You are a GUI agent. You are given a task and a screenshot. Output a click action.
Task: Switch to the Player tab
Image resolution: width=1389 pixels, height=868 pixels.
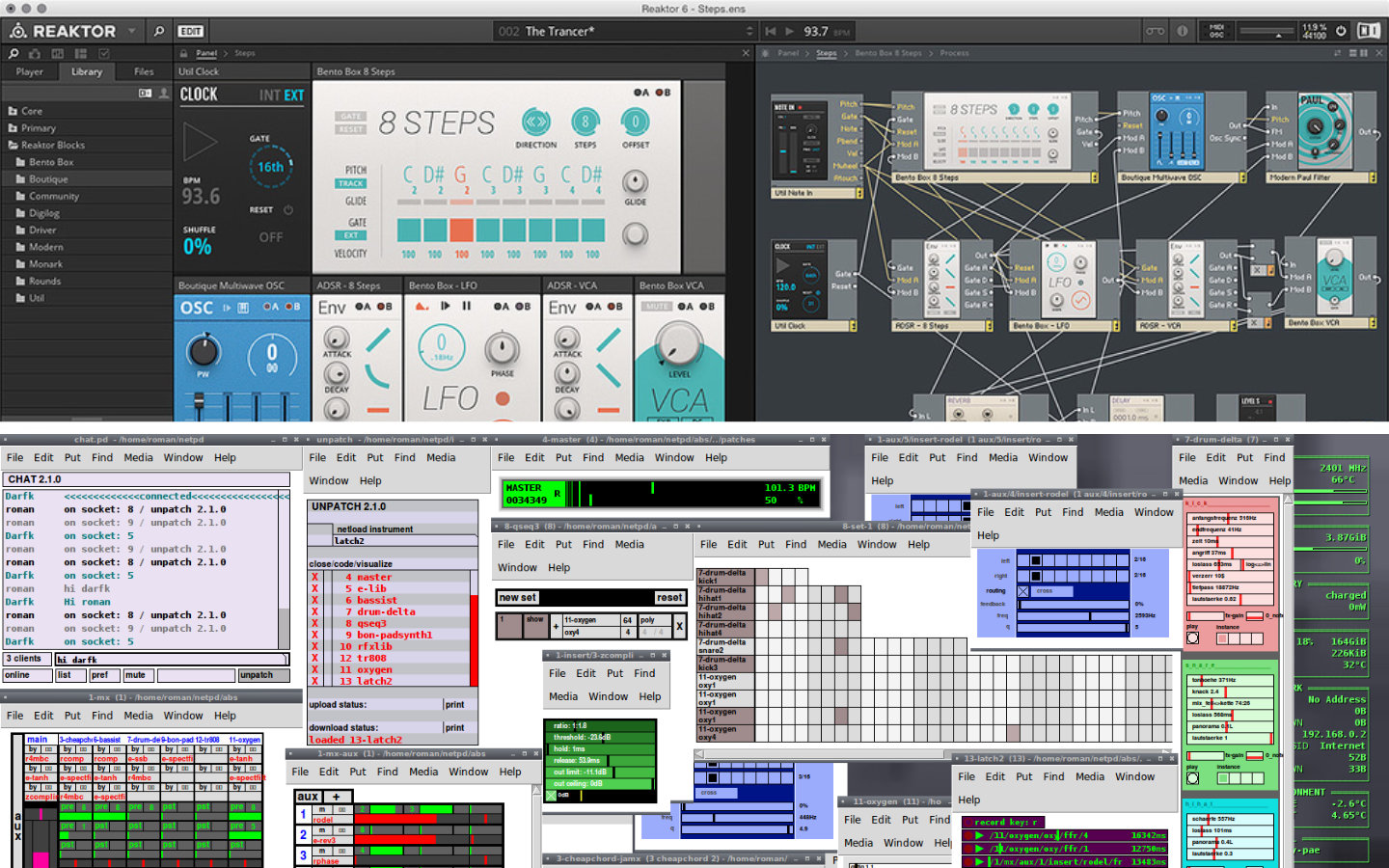tap(29, 71)
